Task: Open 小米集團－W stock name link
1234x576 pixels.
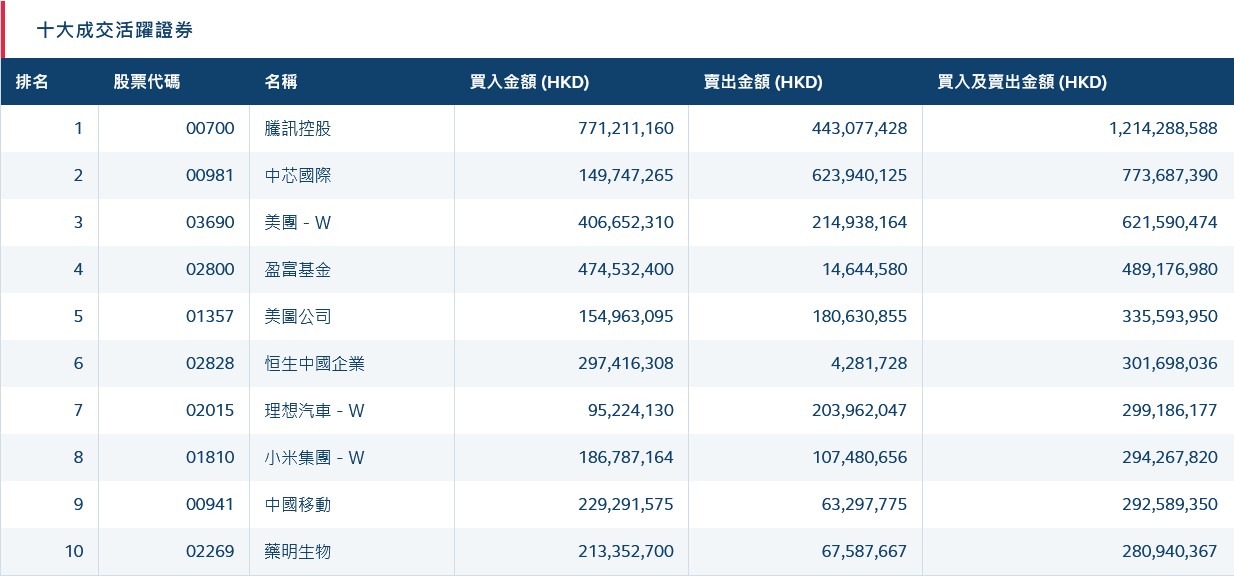Action: point(307,457)
